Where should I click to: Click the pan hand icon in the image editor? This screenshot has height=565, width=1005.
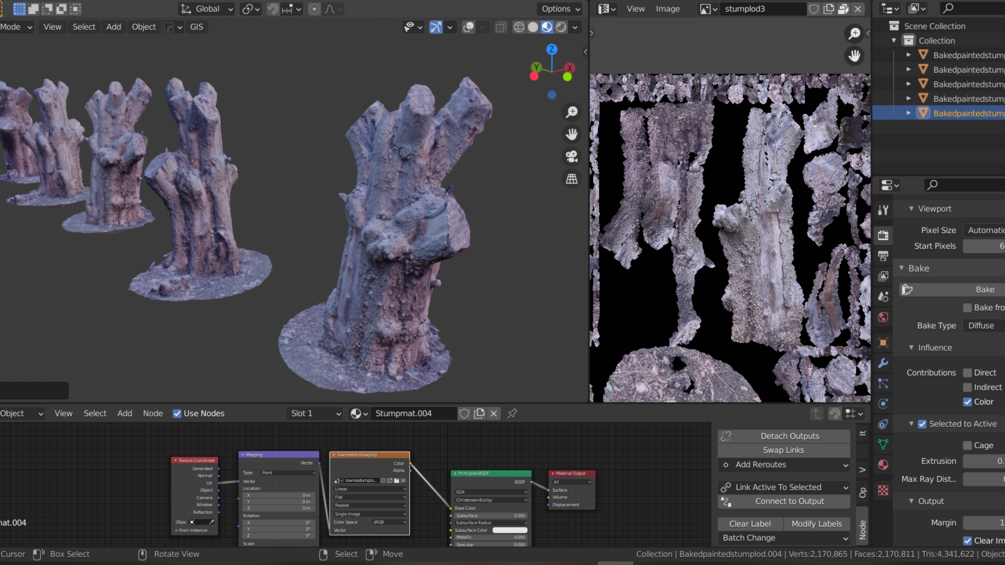pyautogui.click(x=854, y=56)
